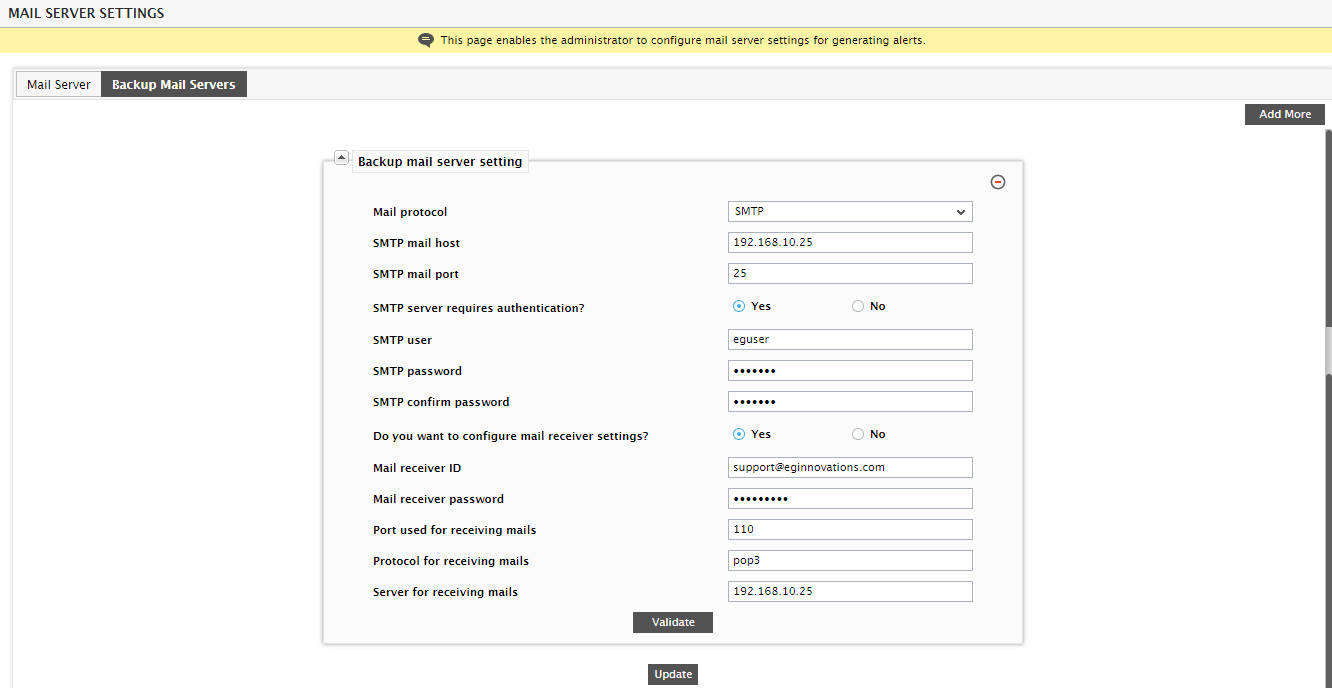Screen dimensions: 1332x688
Task: Select the Backup Mail Servers tab
Action: pyautogui.click(x=174, y=85)
